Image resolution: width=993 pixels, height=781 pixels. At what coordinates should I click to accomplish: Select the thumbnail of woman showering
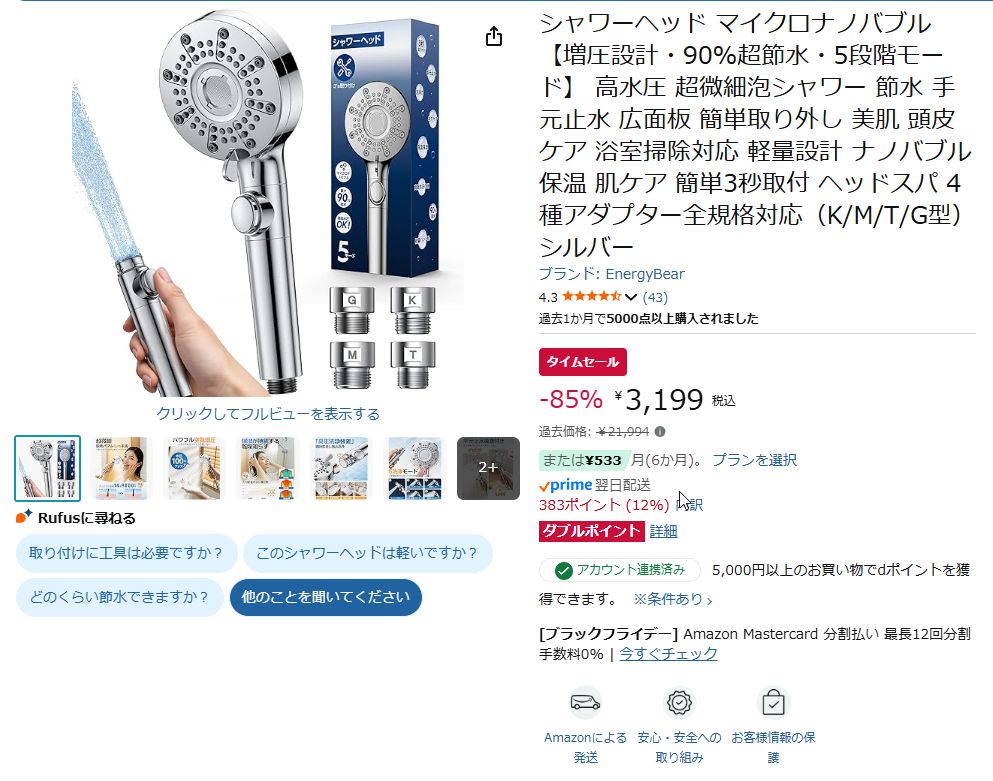coord(121,468)
